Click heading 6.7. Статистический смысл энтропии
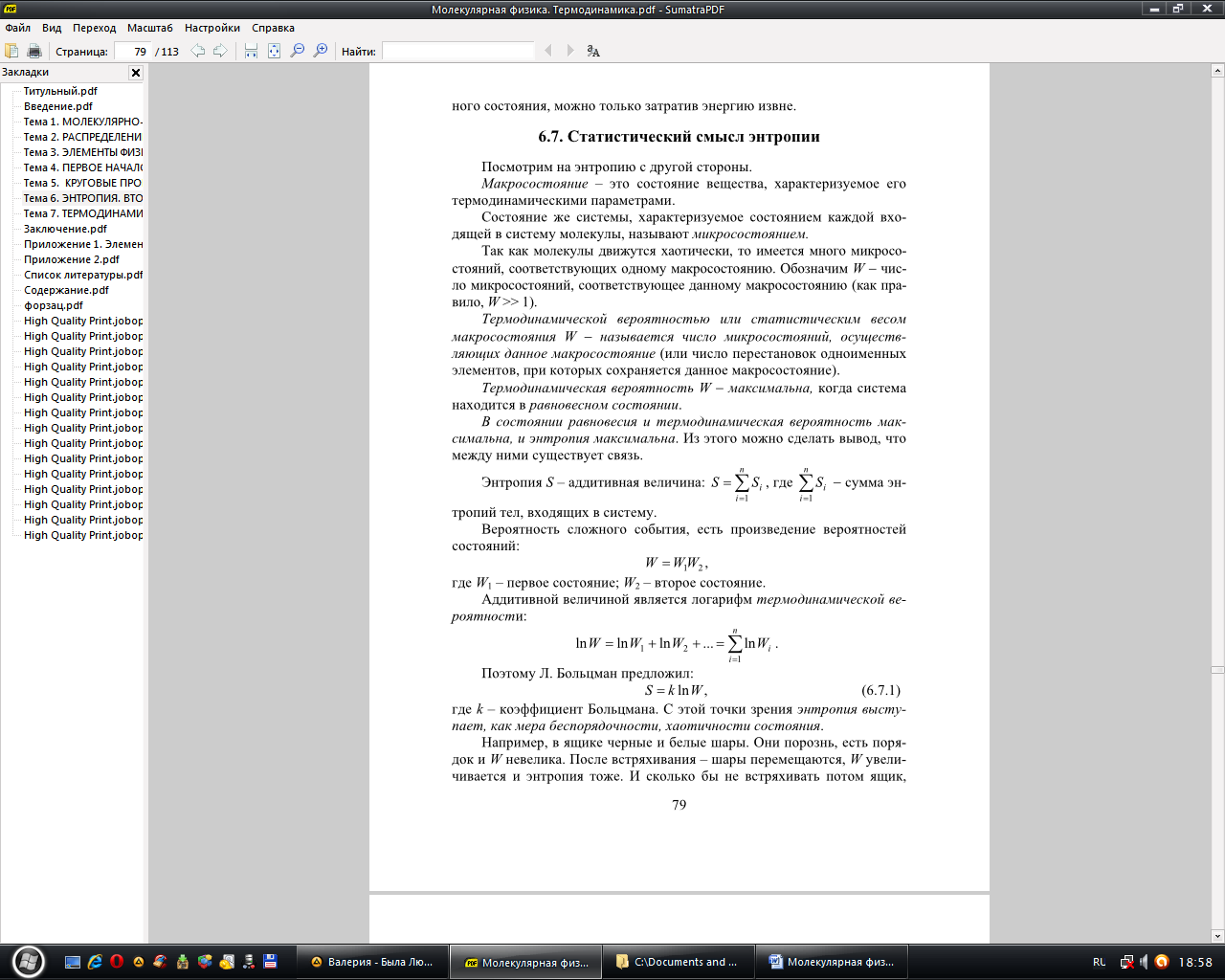The width and height of the screenshot is (1225, 980). (679, 136)
